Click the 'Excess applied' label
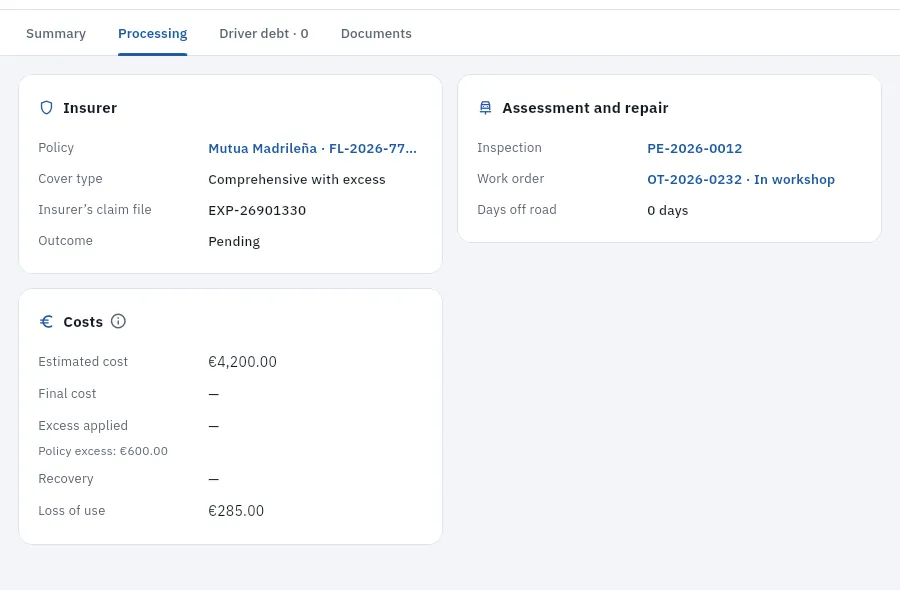Image resolution: width=900 pixels, height=590 pixels. (x=83, y=426)
